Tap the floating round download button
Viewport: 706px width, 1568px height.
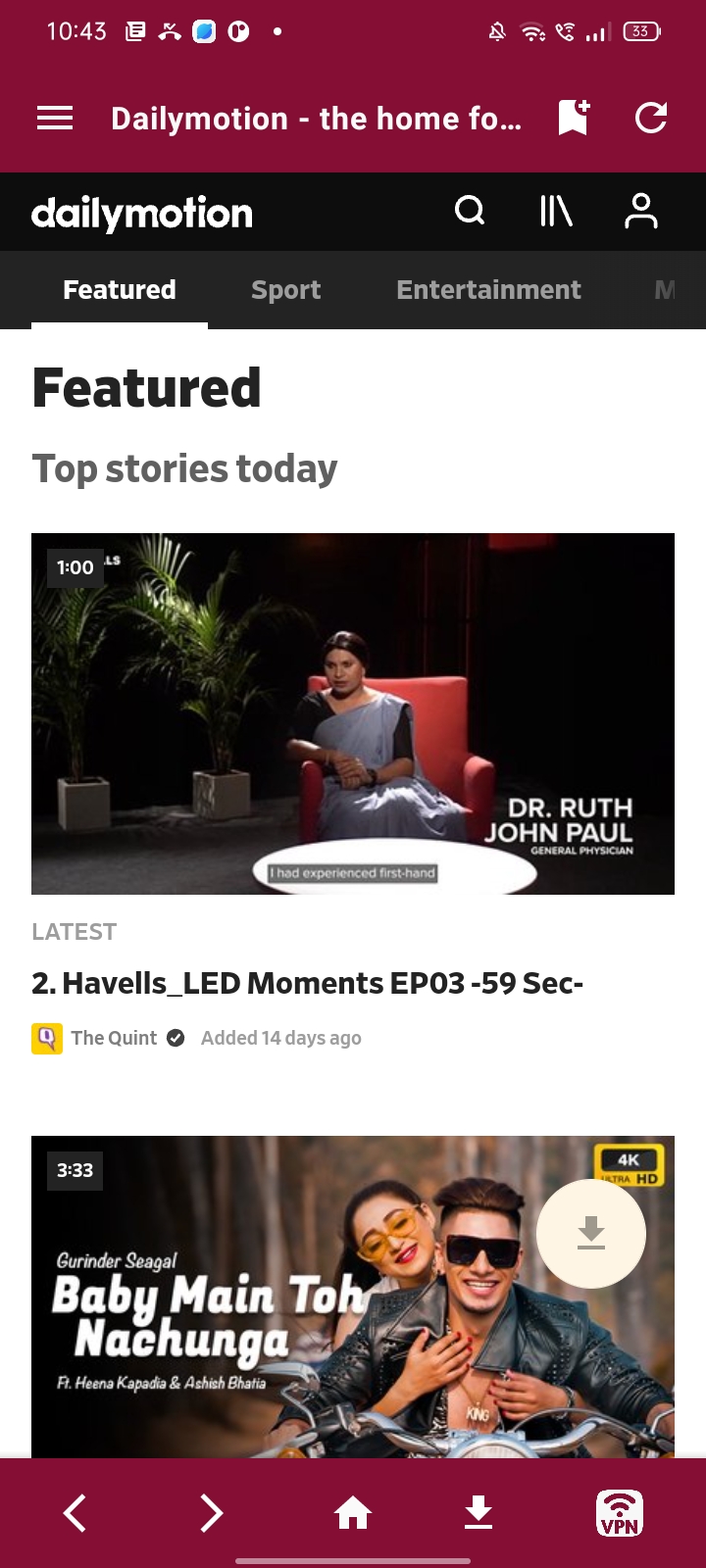point(591,1233)
